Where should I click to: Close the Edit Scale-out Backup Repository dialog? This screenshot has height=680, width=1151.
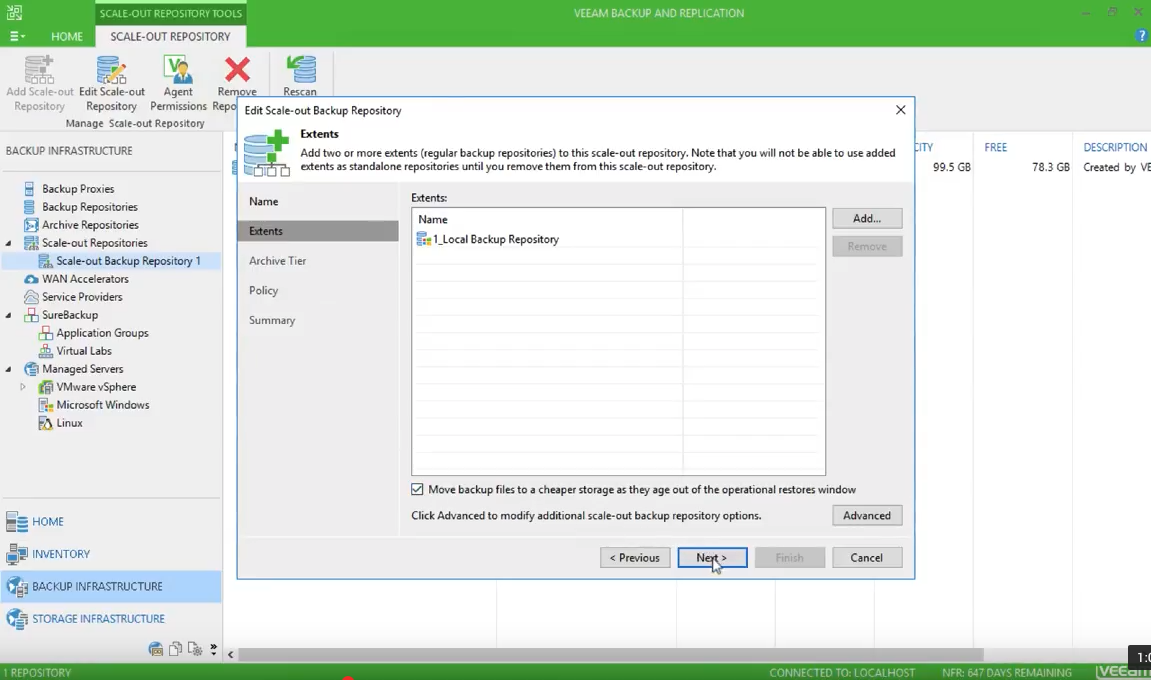click(901, 110)
